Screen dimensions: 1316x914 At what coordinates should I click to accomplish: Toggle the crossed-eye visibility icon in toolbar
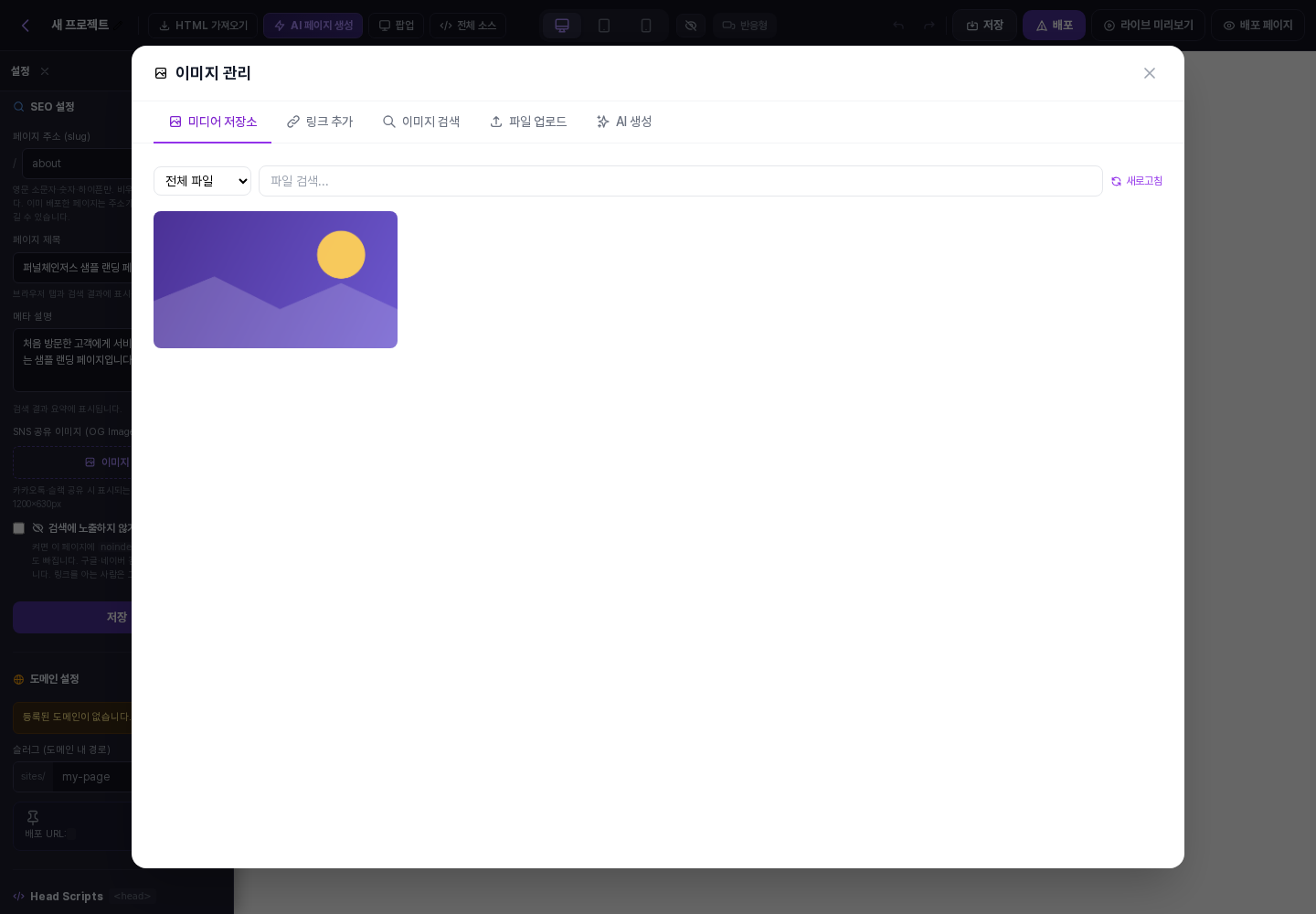(x=691, y=26)
